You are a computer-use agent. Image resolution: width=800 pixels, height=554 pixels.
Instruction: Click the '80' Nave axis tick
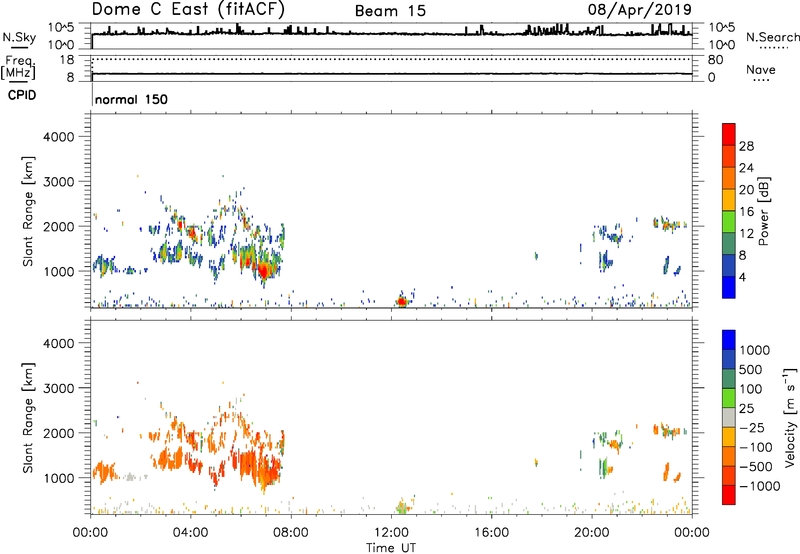(x=715, y=60)
